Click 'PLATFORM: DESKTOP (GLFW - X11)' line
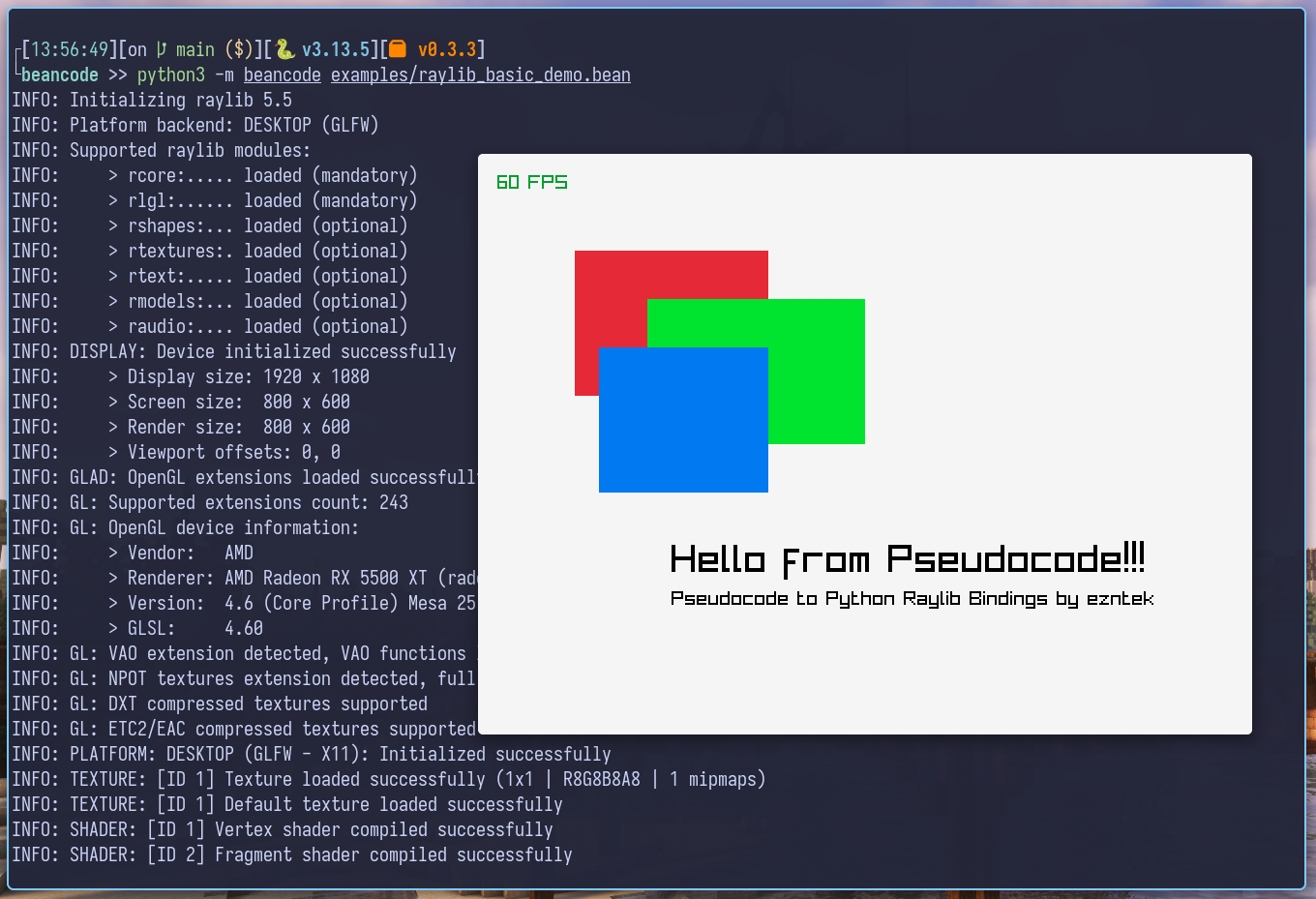The image size is (1316, 899). pos(312,754)
